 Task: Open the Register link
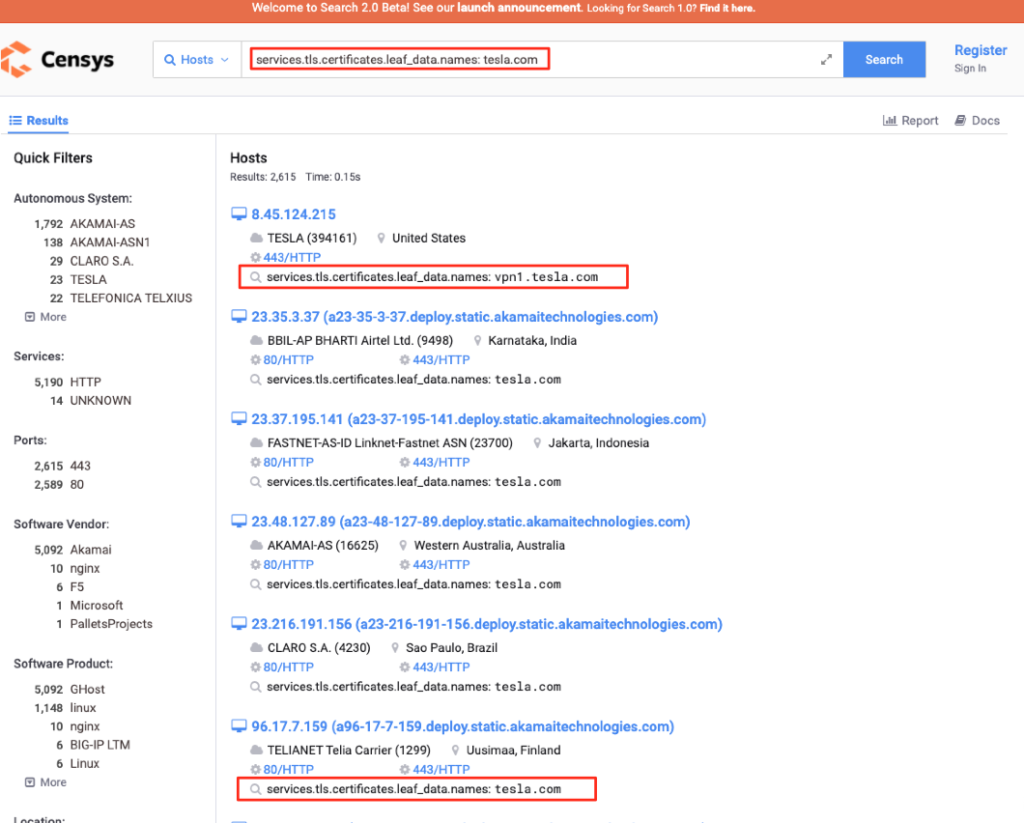click(x=980, y=50)
